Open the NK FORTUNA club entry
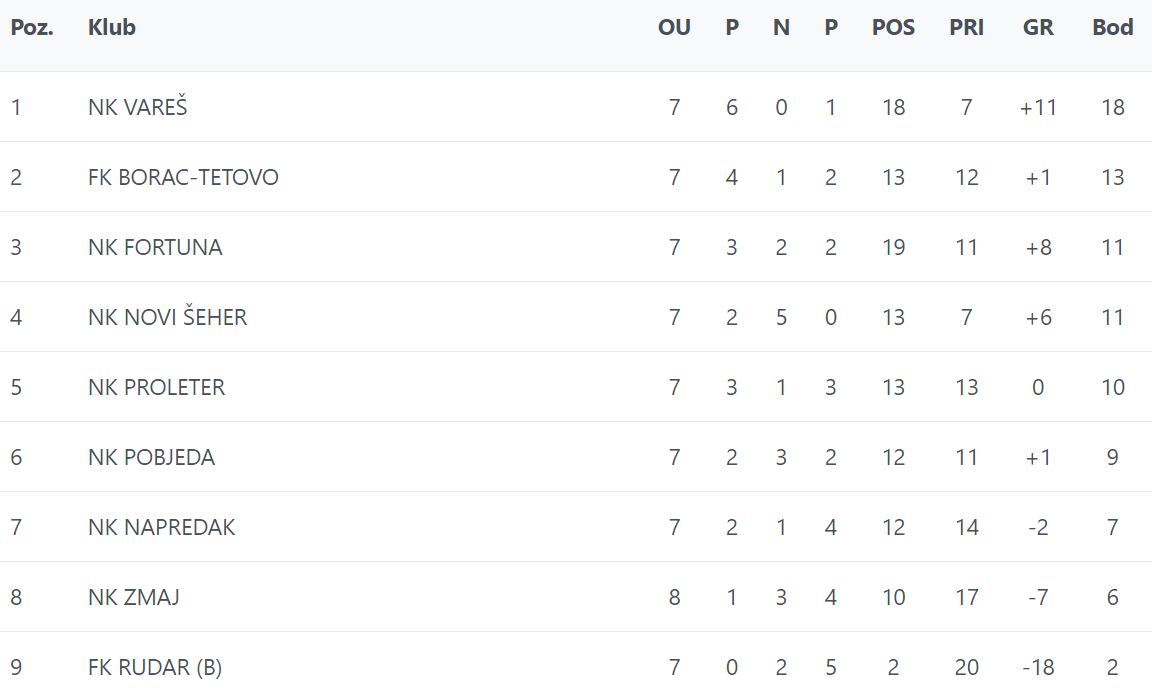The height and width of the screenshot is (697, 1152). click(x=155, y=247)
